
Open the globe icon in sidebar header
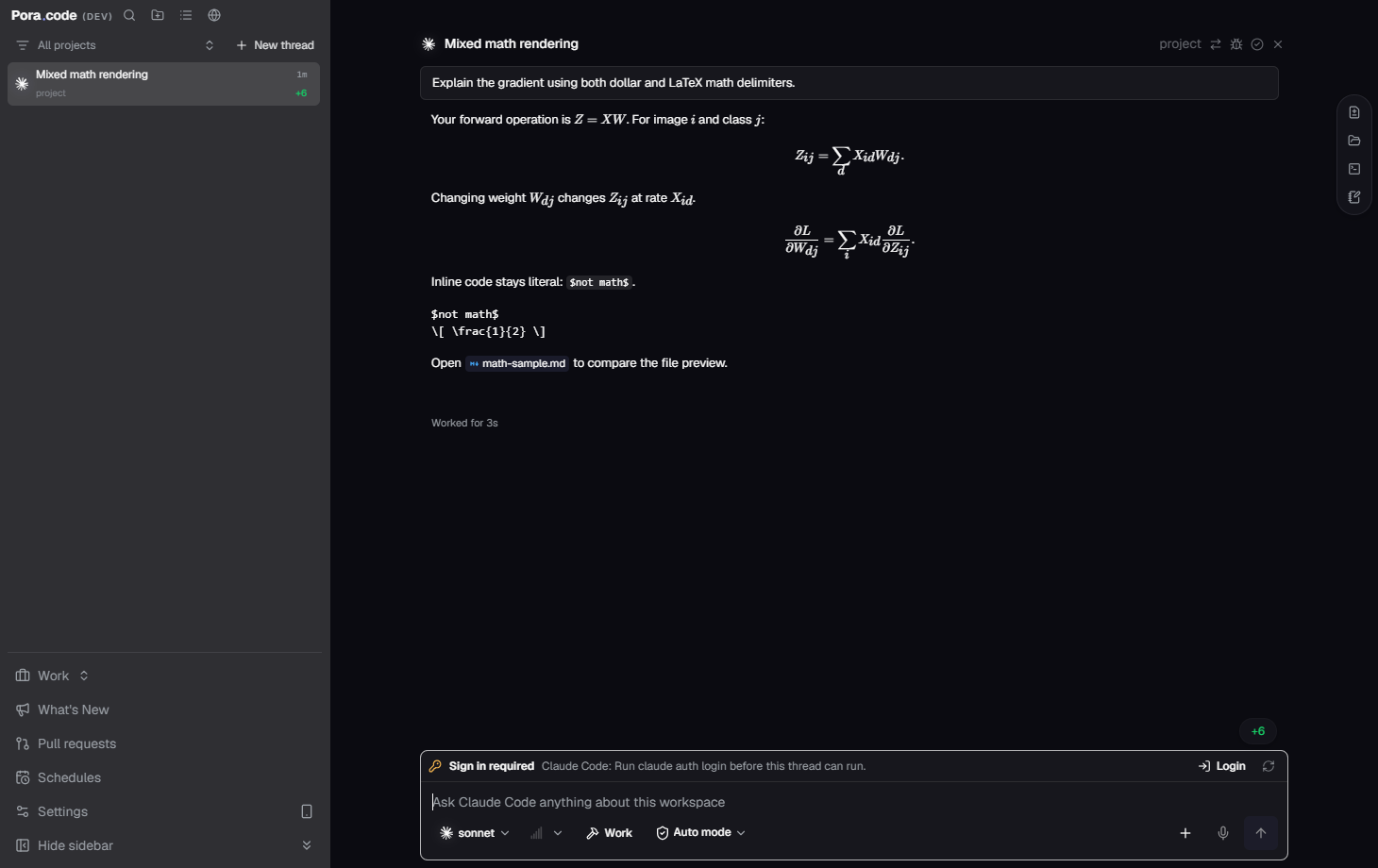coord(214,15)
